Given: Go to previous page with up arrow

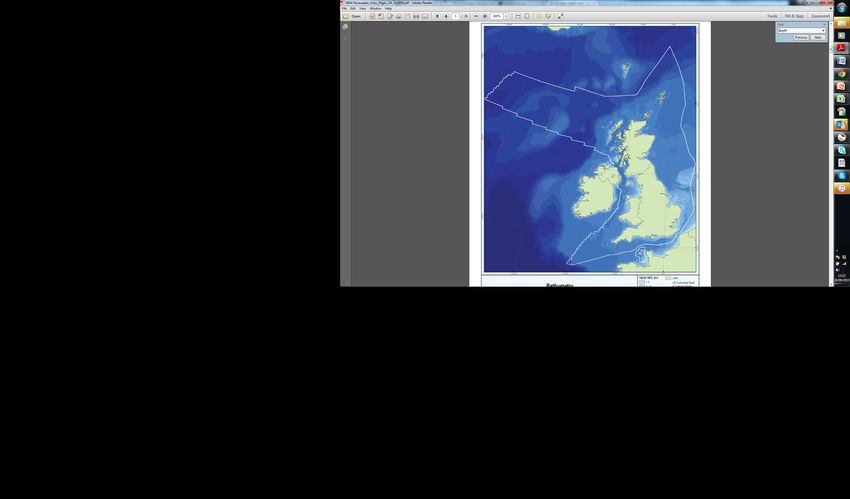Looking at the screenshot, I should tap(437, 16).
